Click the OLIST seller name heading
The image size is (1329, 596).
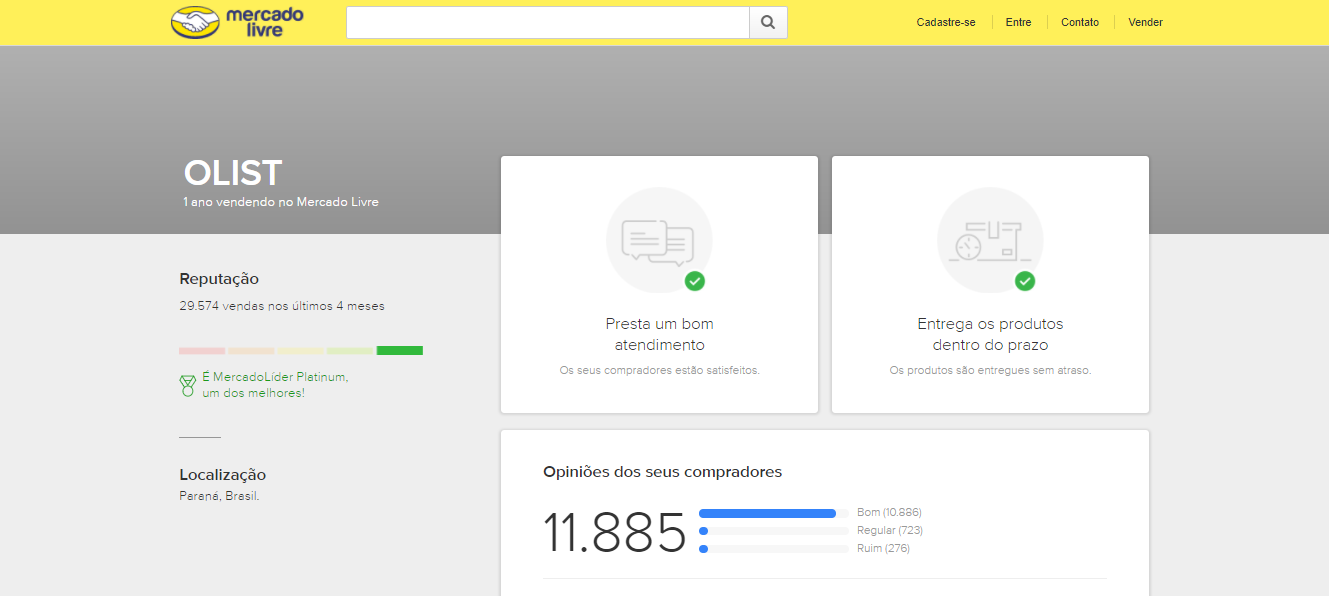pos(233,173)
